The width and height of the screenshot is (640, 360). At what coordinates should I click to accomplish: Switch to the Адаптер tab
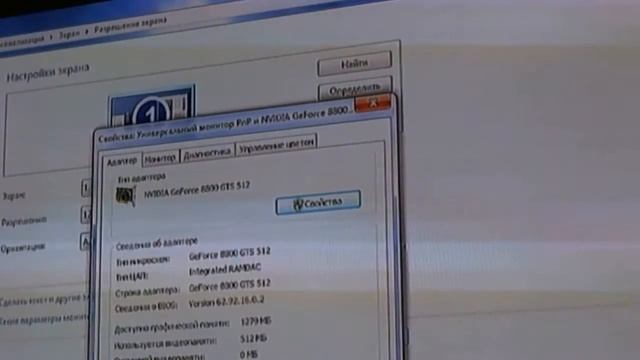(122, 161)
